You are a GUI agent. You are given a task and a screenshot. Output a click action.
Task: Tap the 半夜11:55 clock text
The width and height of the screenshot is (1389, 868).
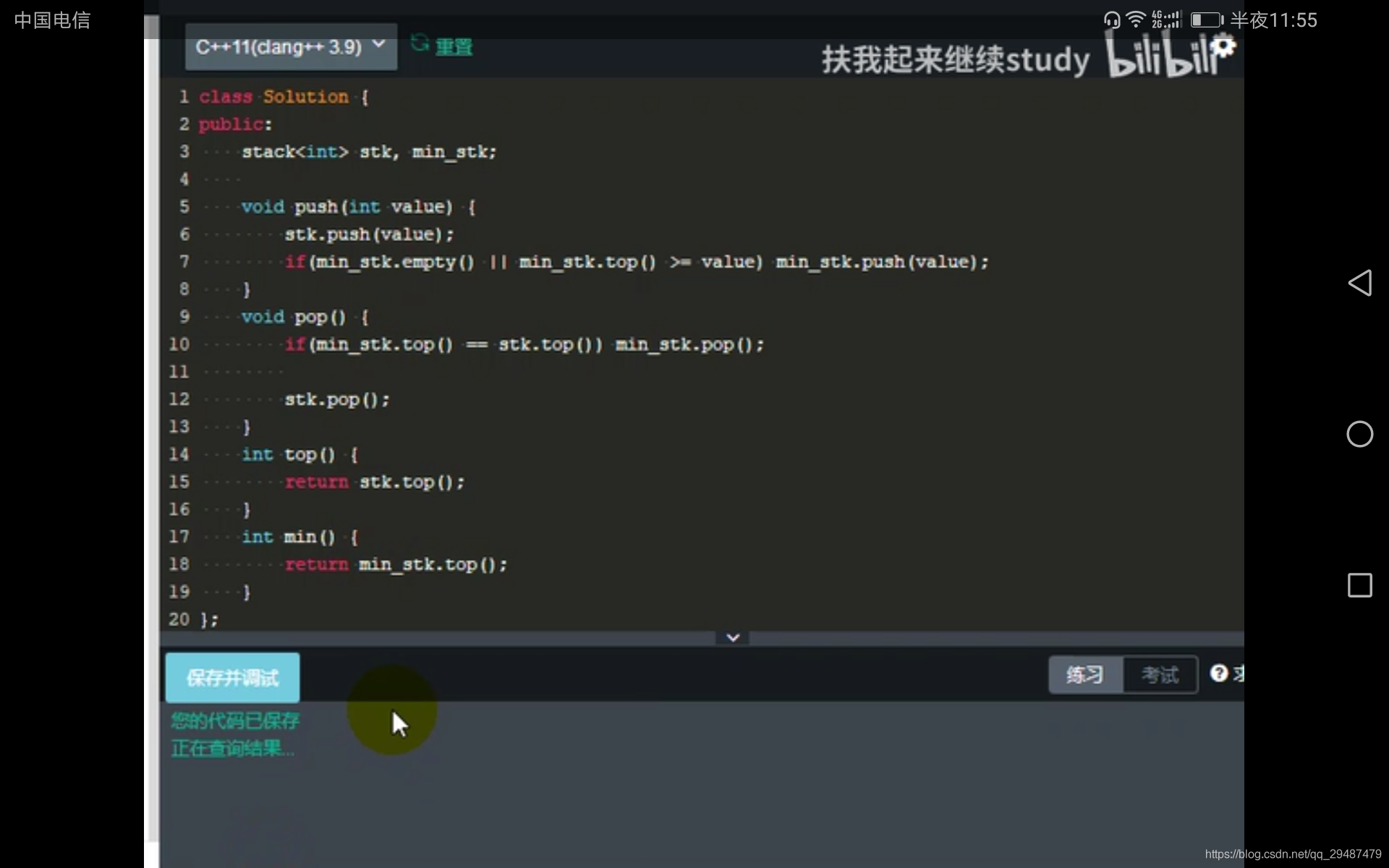point(1274,20)
